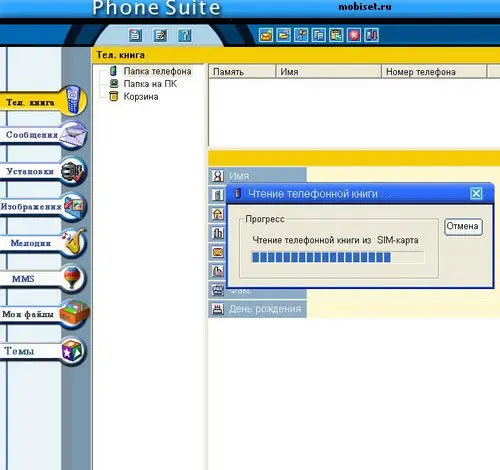500x470 pixels.
Task: Click the Имя input field
Action: coord(403,175)
